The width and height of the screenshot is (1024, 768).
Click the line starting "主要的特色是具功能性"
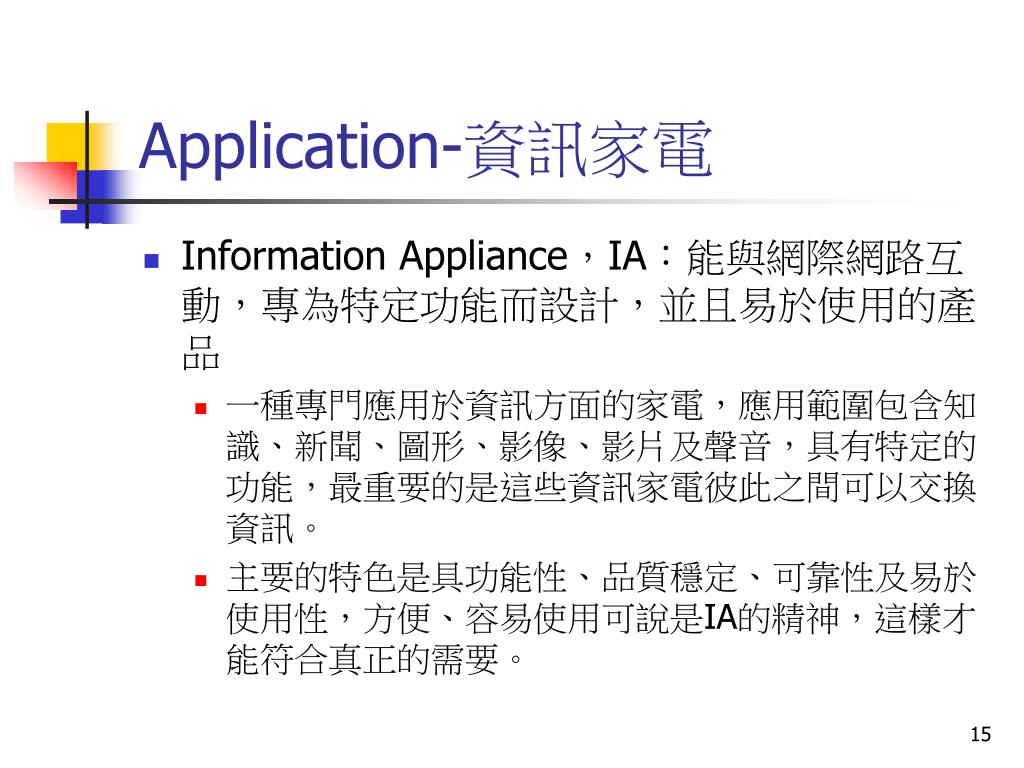[x=601, y=577]
